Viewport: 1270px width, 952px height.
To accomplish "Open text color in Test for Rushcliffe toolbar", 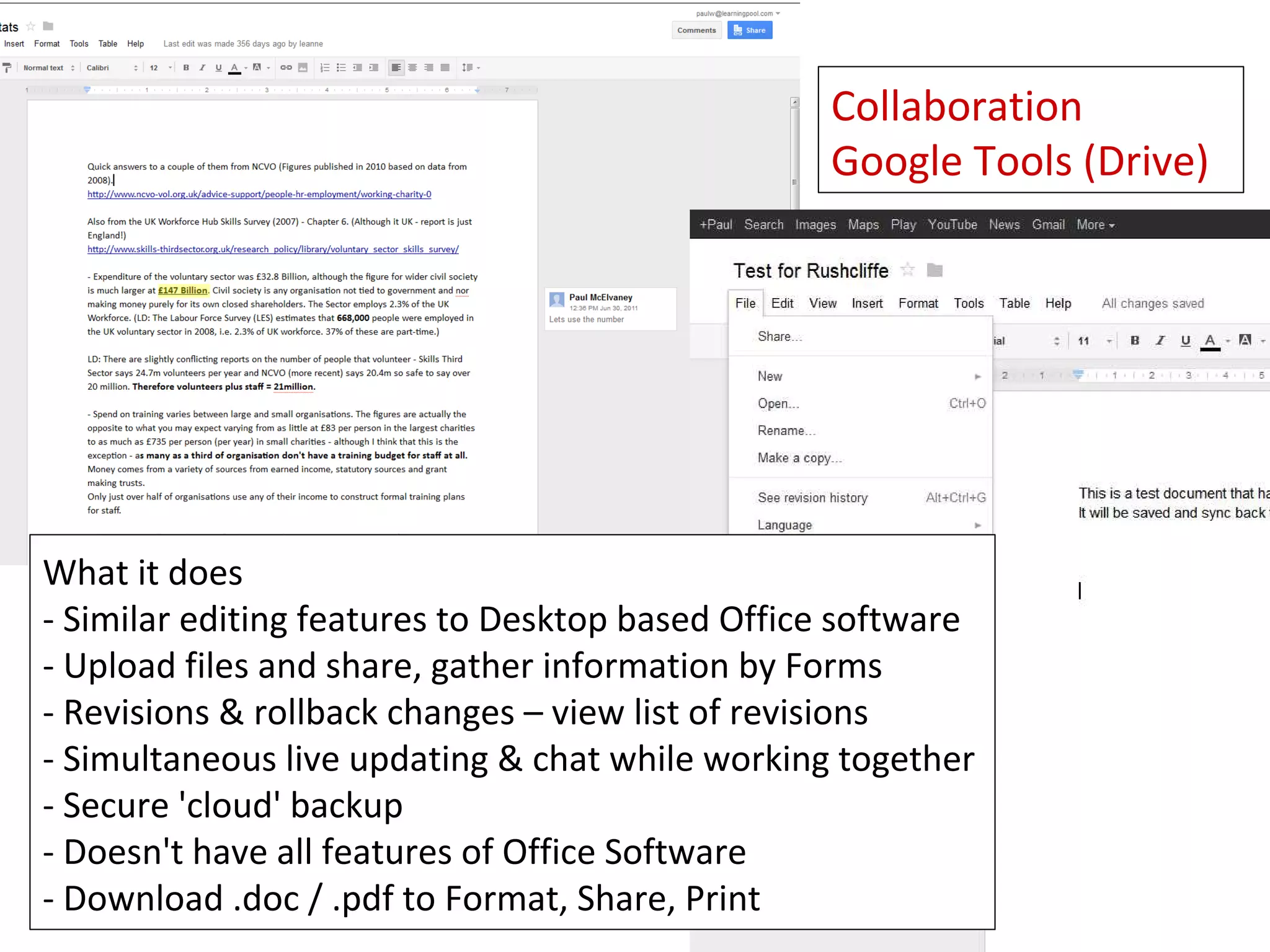I will [x=1215, y=342].
